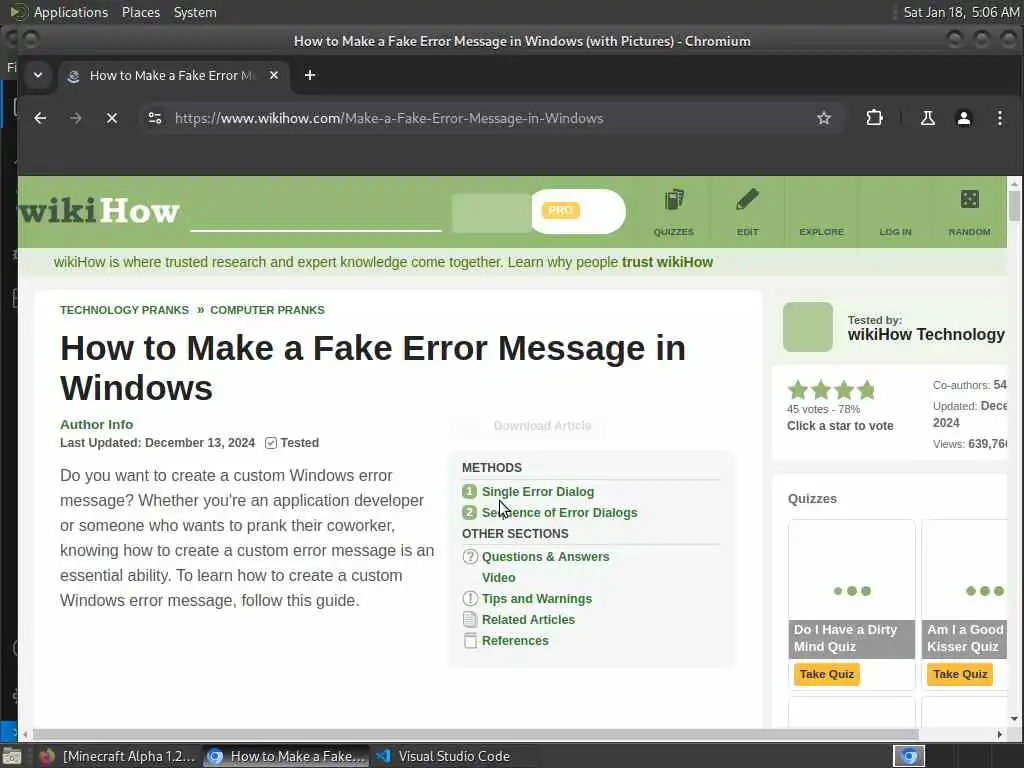Click the forward navigation arrow
1024x768 pixels.
[x=76, y=118]
